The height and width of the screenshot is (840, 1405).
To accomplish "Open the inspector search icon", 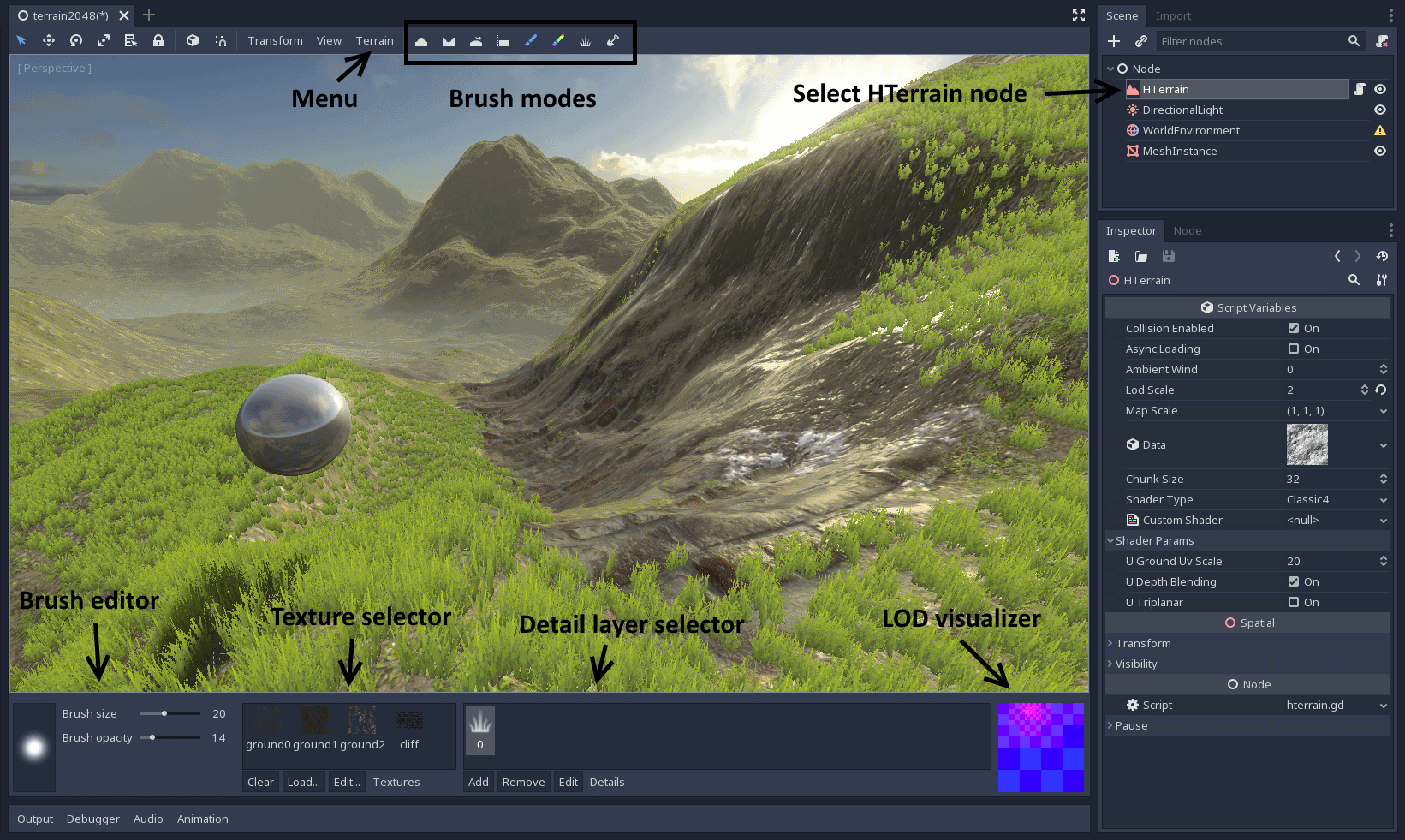I will tap(1354, 280).
